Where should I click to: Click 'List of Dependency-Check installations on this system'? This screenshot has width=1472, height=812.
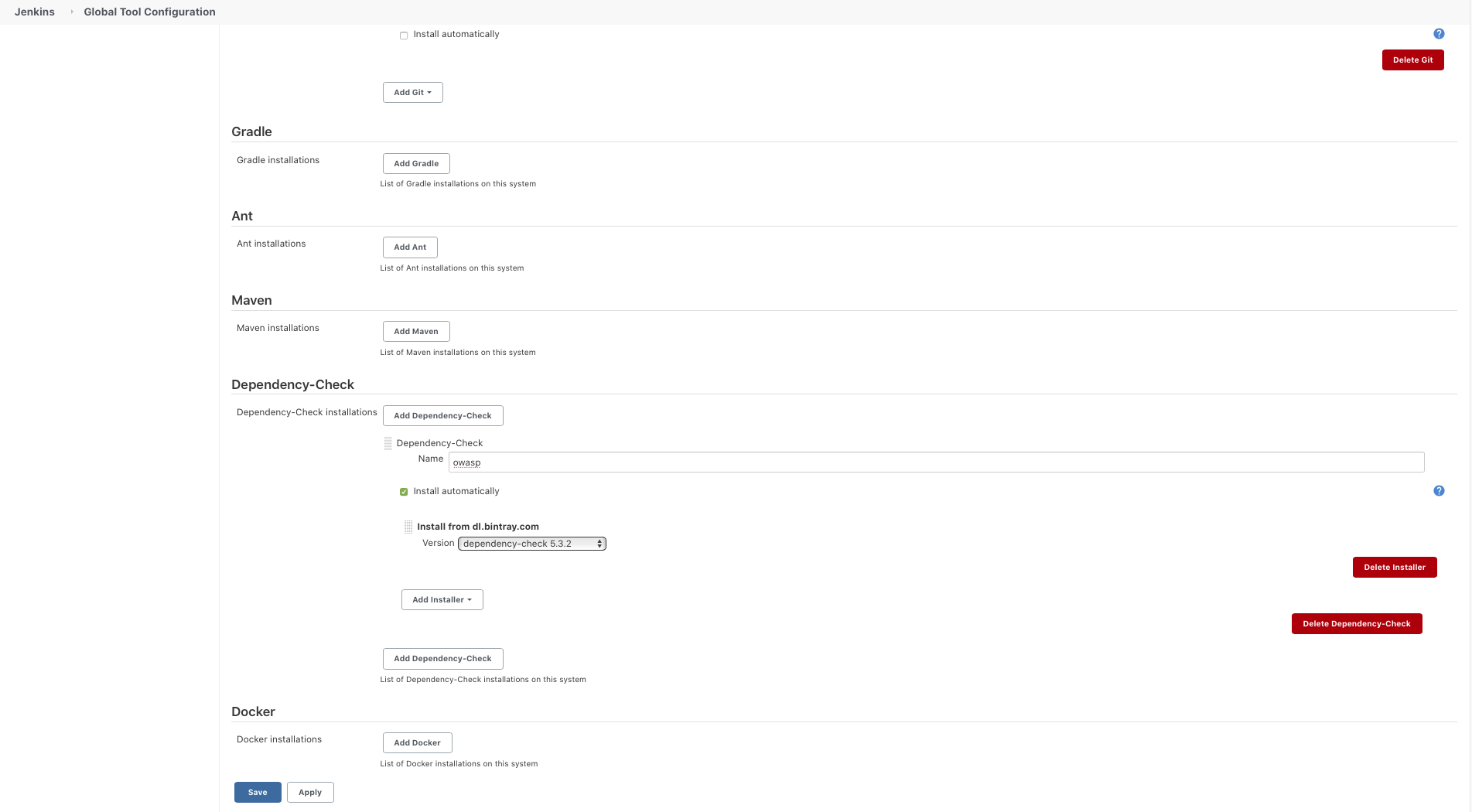pos(483,680)
